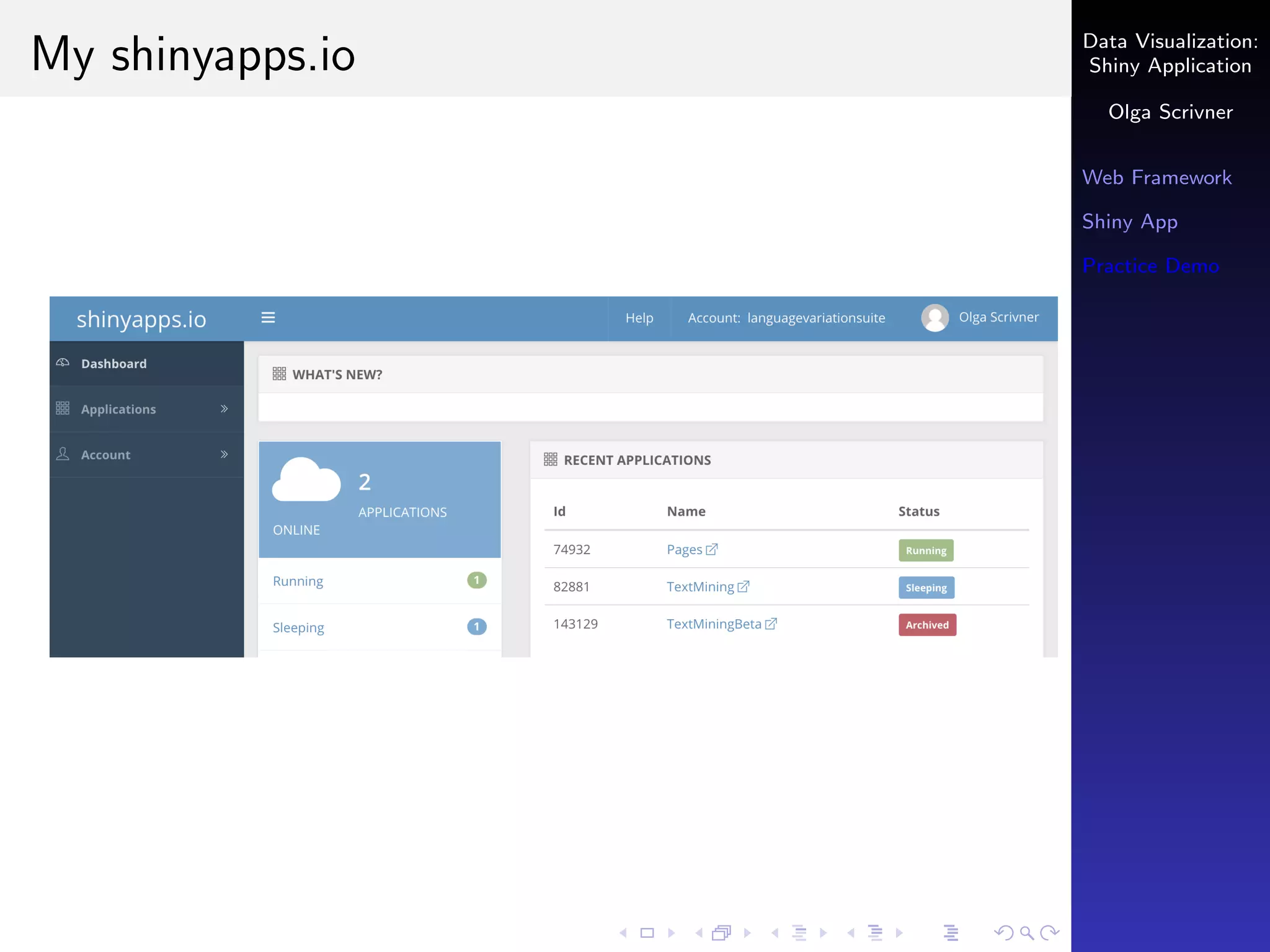Open Account: languagevariationsuite in the header
This screenshot has height=952, width=1270.
tap(786, 318)
